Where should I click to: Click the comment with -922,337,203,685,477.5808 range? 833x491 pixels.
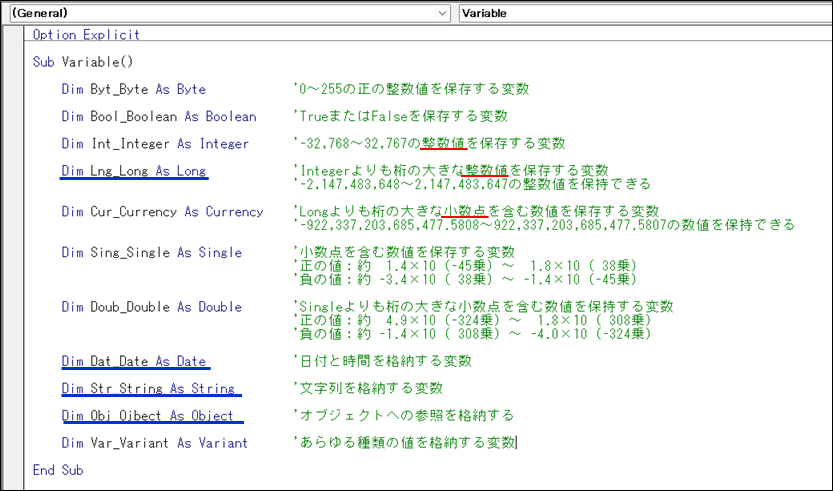[x=544, y=225]
